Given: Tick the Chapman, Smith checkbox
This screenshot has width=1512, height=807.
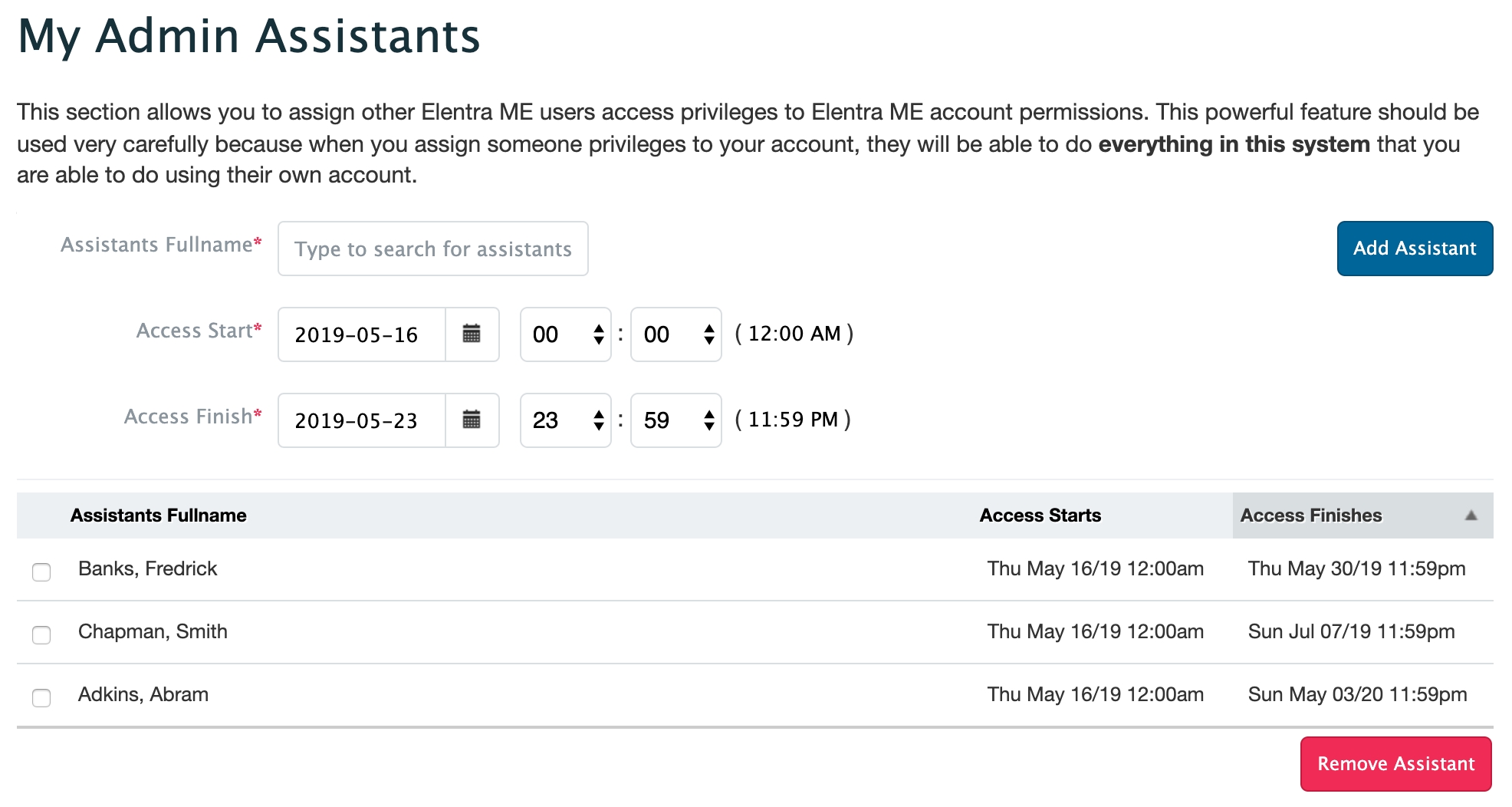Looking at the screenshot, I should [41, 634].
